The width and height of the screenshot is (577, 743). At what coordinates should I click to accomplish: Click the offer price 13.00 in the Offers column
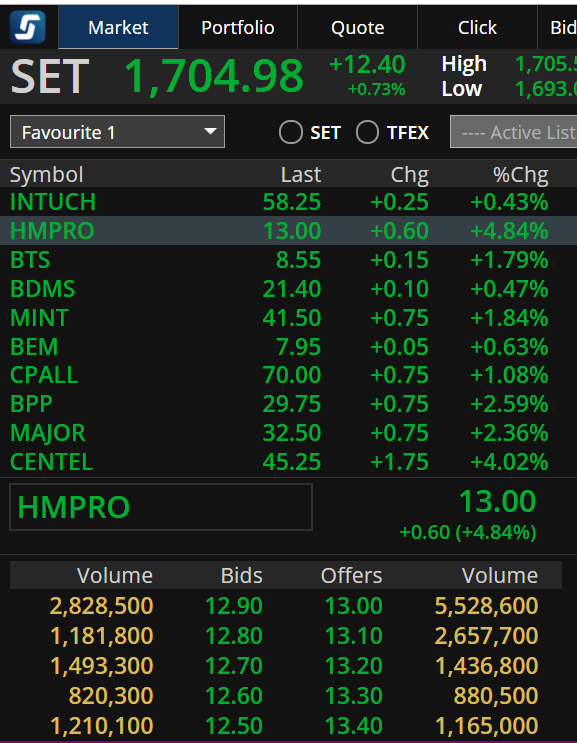[x=353, y=606]
